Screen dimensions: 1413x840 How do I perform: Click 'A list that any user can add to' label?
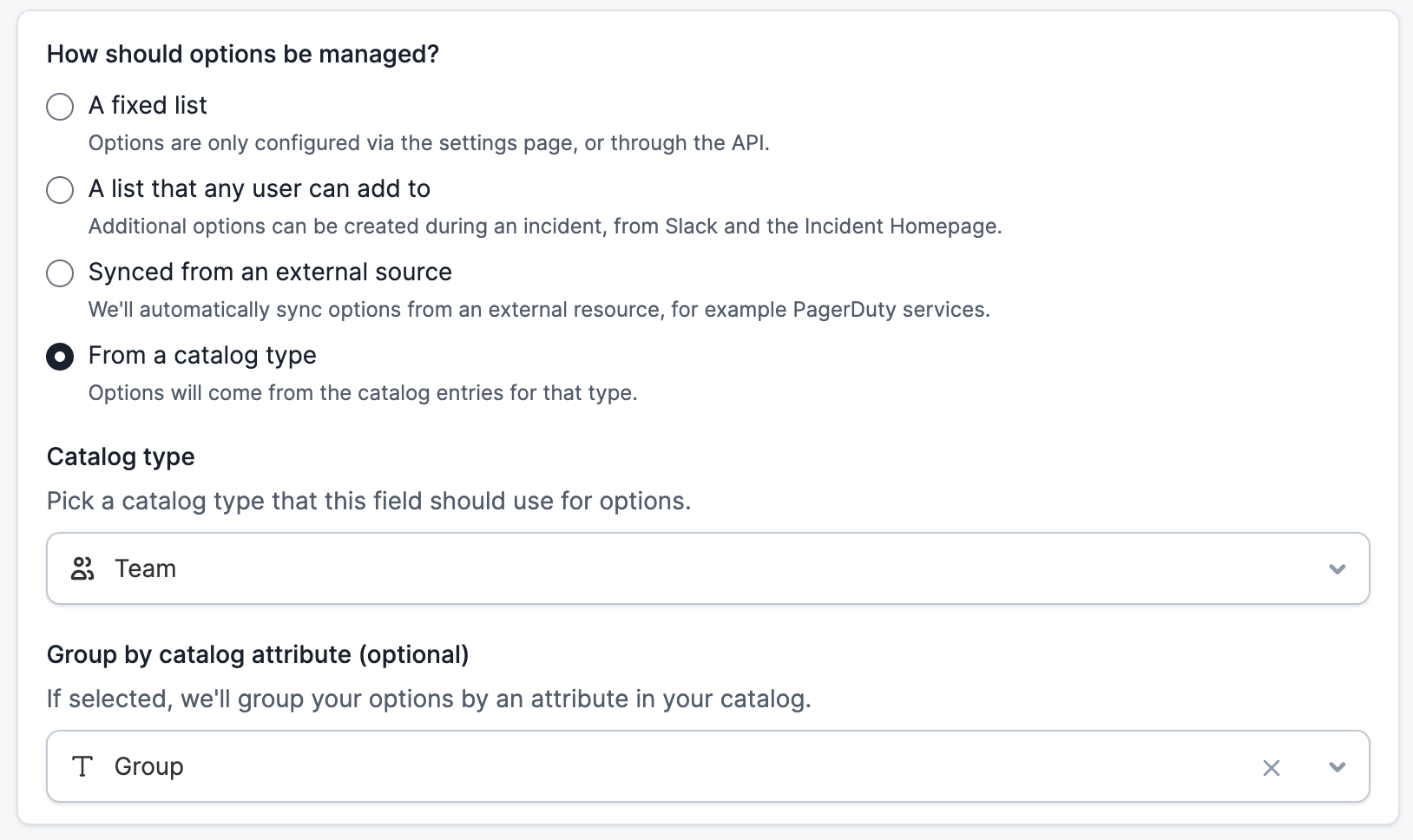coord(260,189)
